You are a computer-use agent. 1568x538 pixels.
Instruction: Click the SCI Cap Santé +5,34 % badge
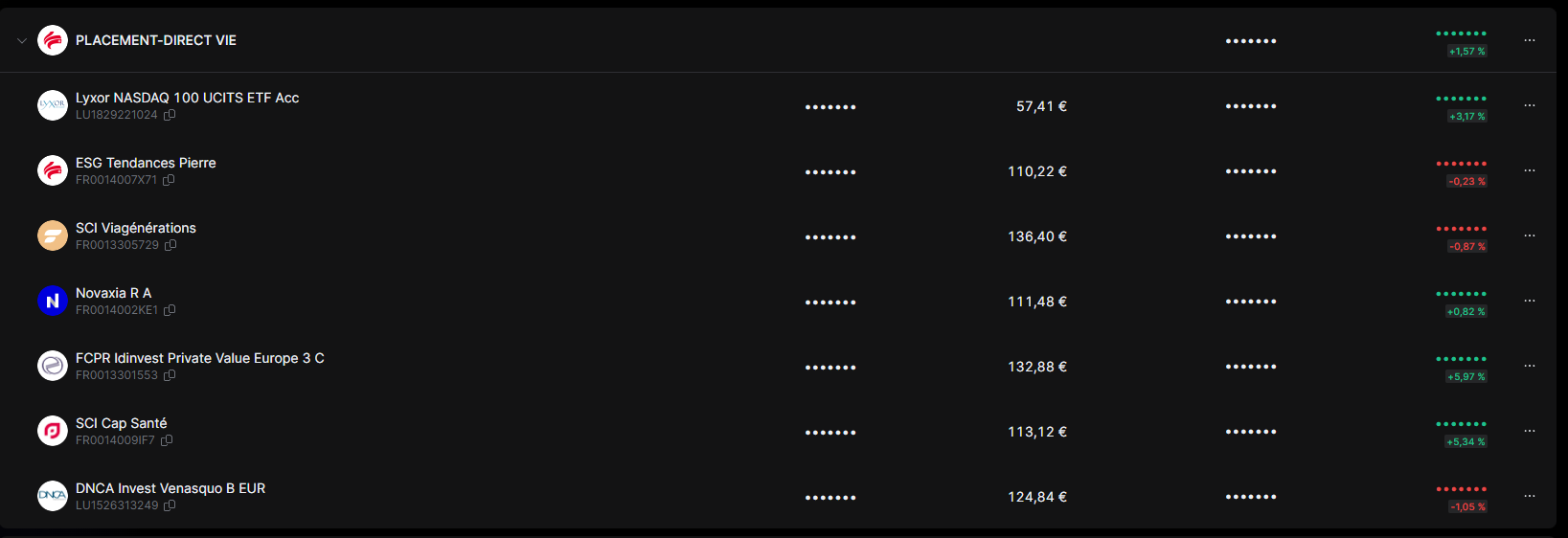tap(1466, 442)
